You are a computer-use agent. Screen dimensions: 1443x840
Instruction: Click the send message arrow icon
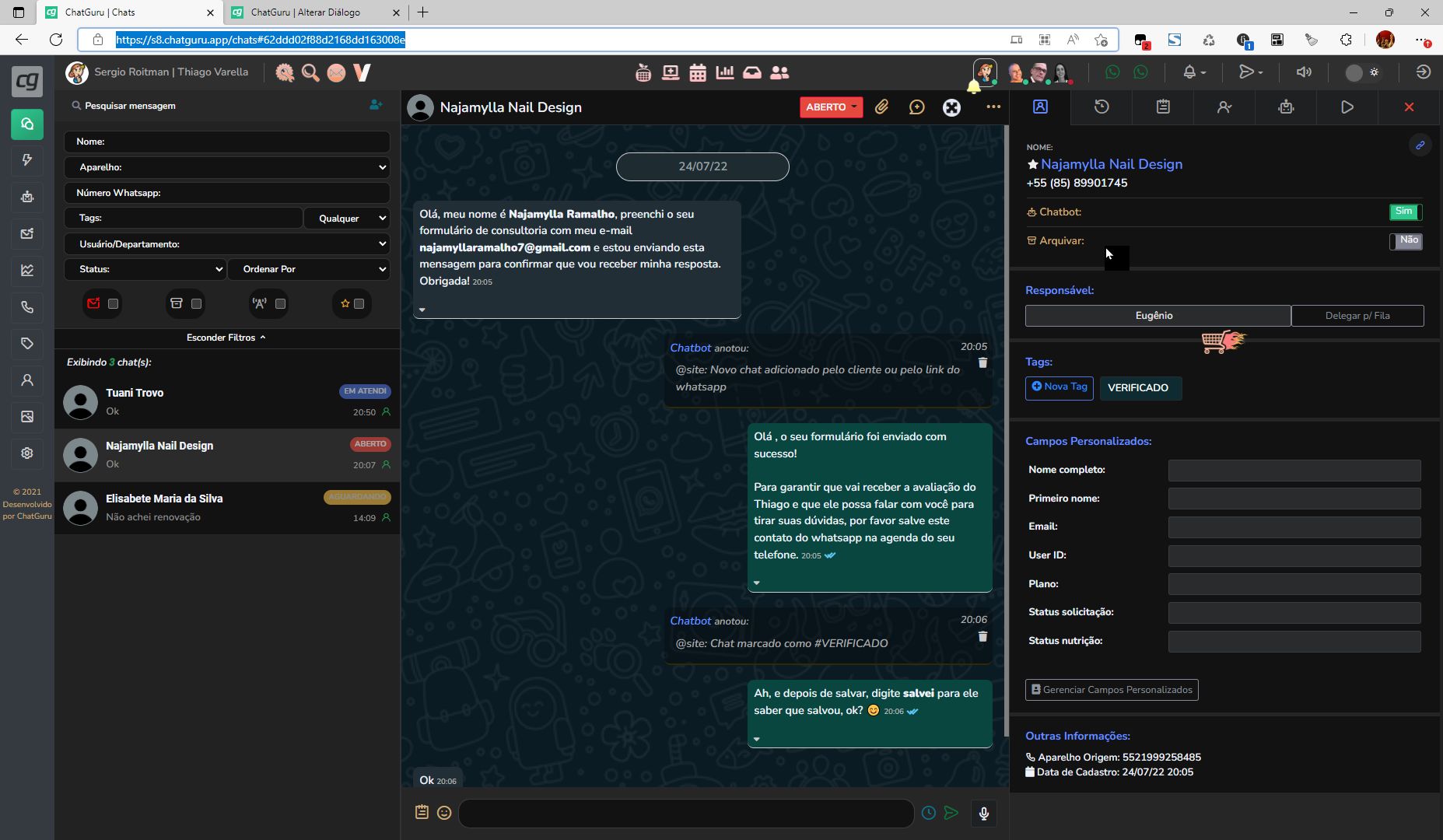[x=951, y=813]
